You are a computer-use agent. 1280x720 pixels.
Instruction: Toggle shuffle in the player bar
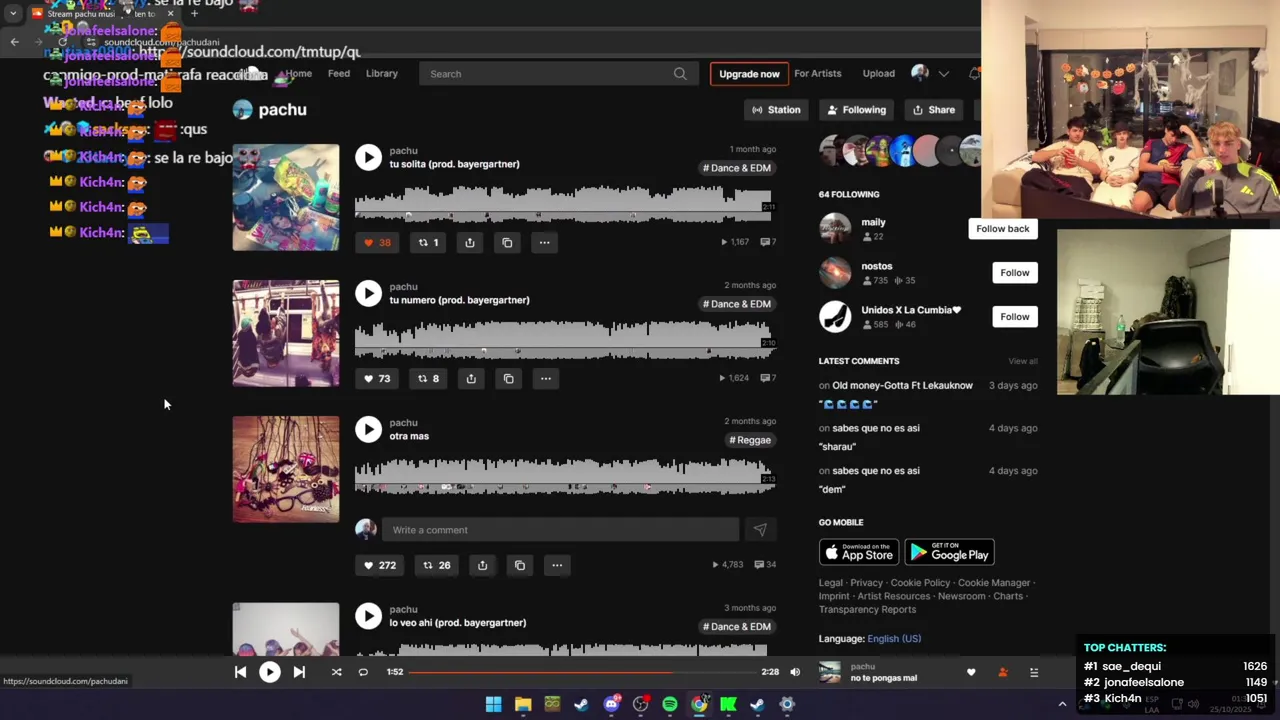(336, 672)
